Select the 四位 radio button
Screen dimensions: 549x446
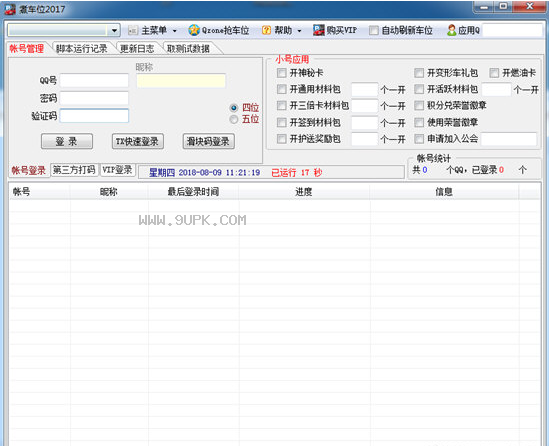click(x=234, y=108)
